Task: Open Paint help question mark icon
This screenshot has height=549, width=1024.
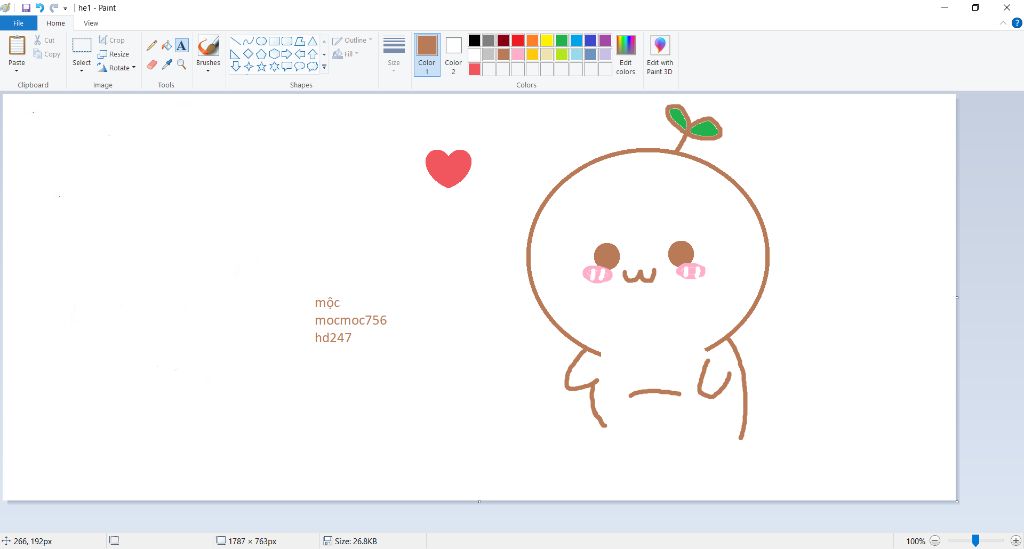Action: (1017, 23)
